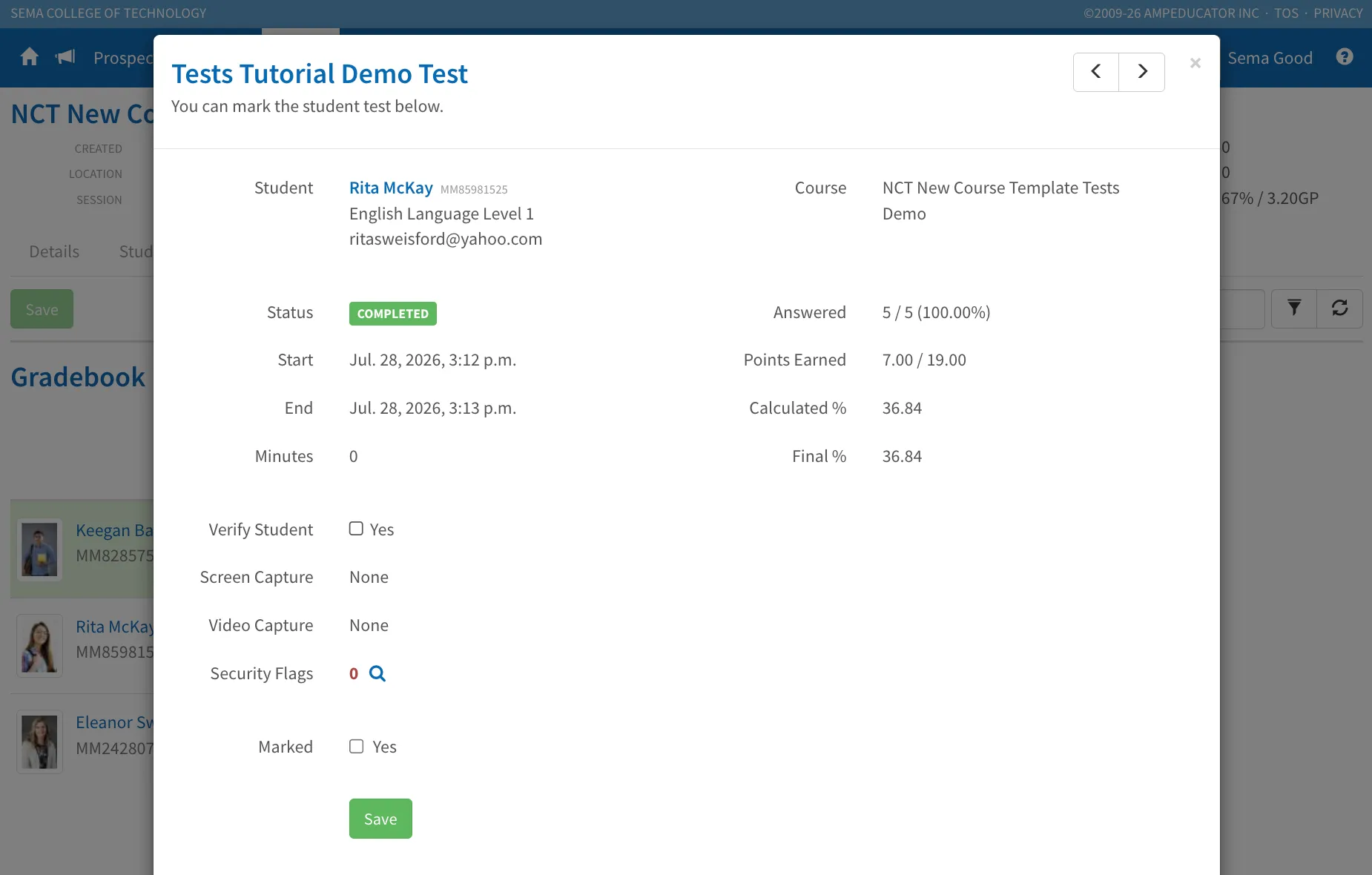The image size is (1372, 875).
Task: Click the SEMA COLLEGE OF TECHNOLOGY header text
Action: click(108, 13)
